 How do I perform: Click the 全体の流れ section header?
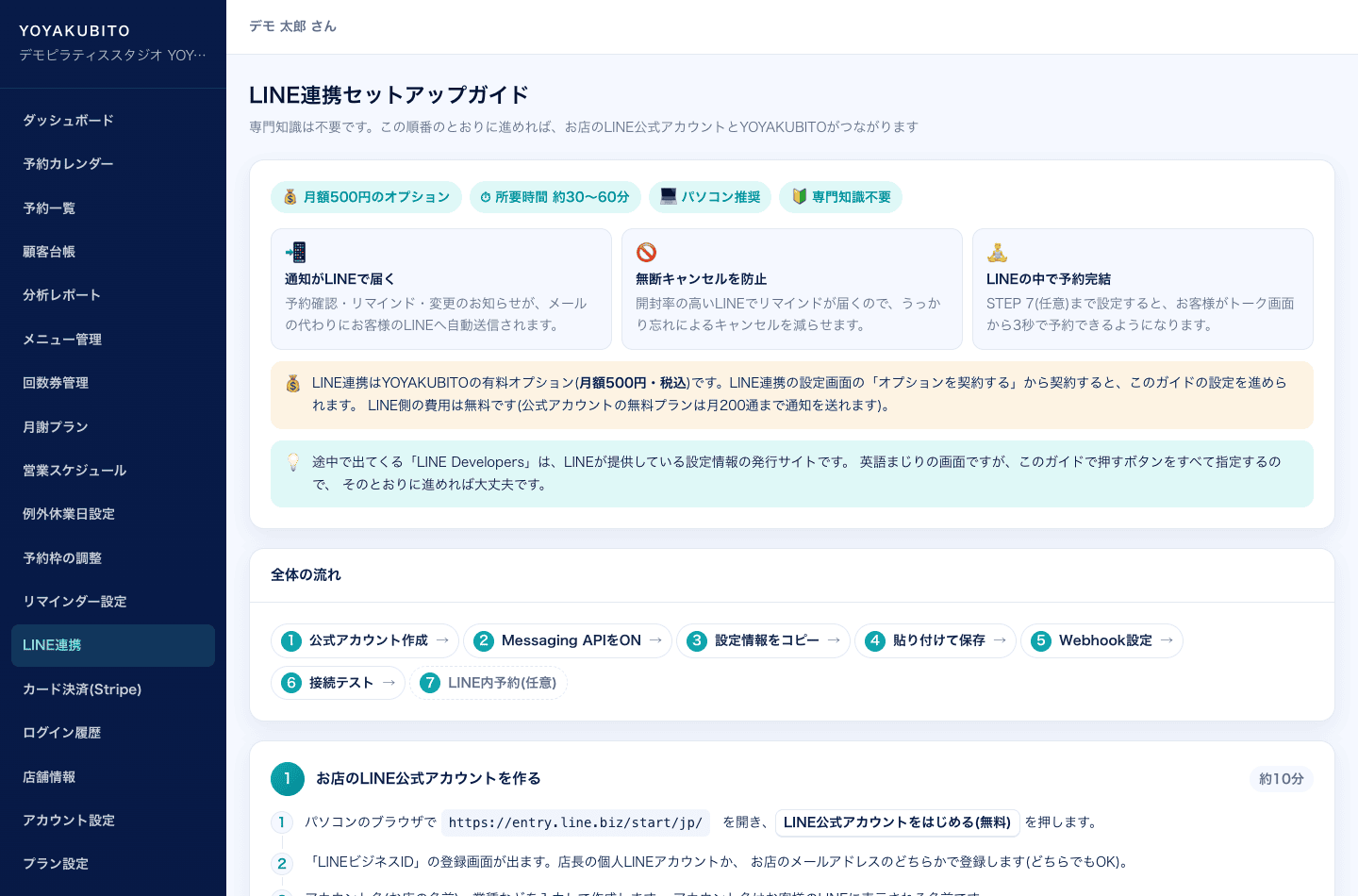pos(306,575)
